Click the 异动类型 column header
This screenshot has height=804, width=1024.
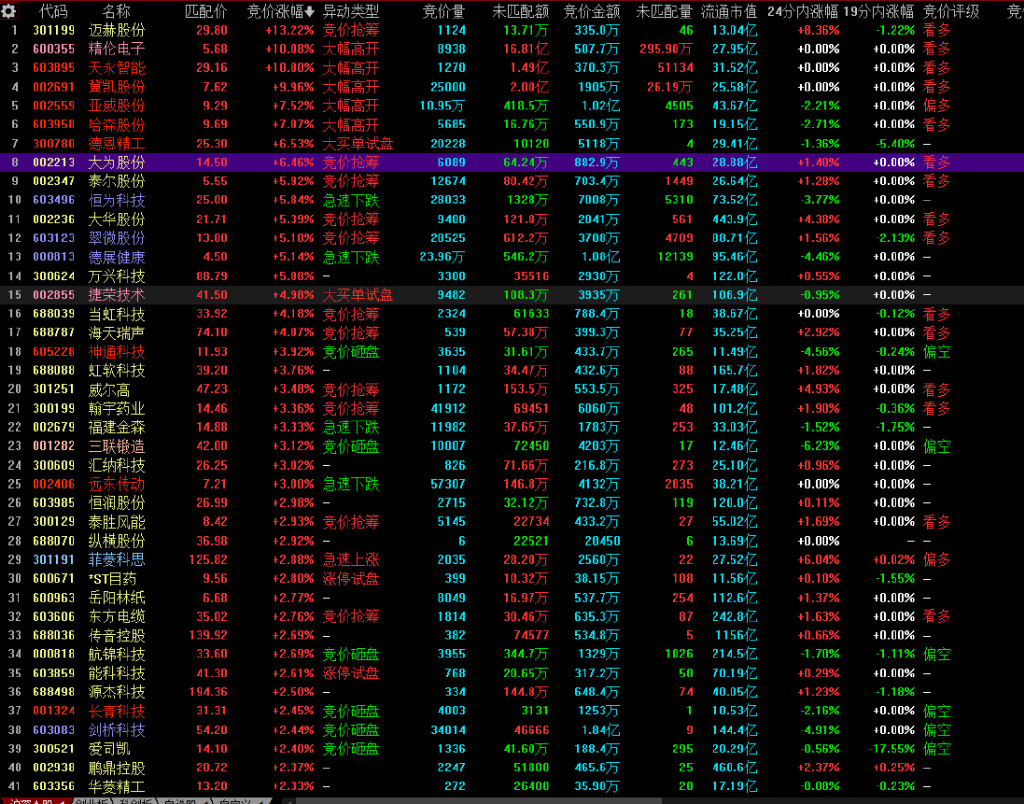[350, 11]
